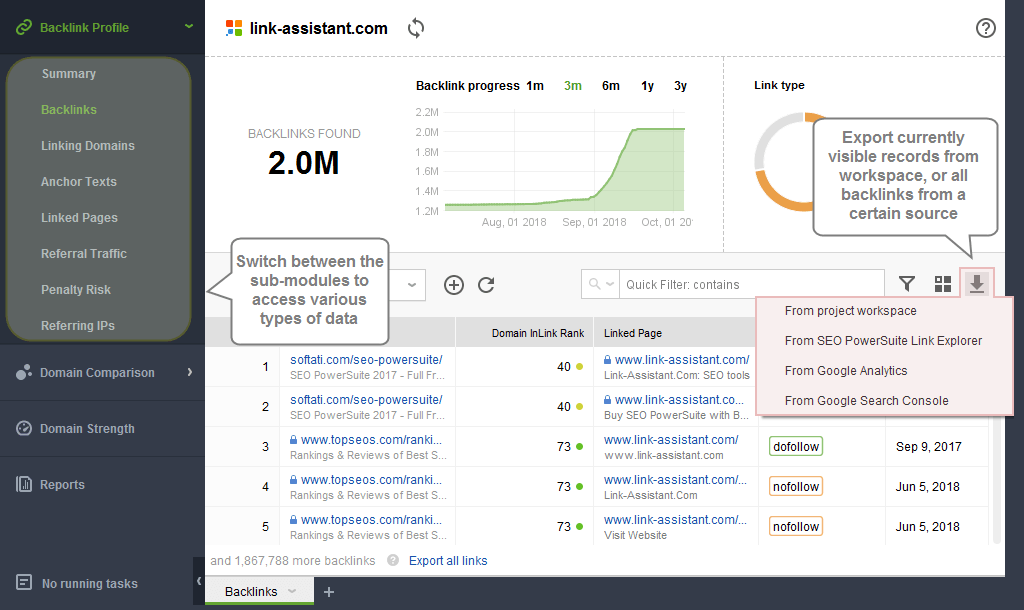1024x610 pixels.
Task: Open row 3 www.topseos.com backlink link
Action: click(371, 440)
